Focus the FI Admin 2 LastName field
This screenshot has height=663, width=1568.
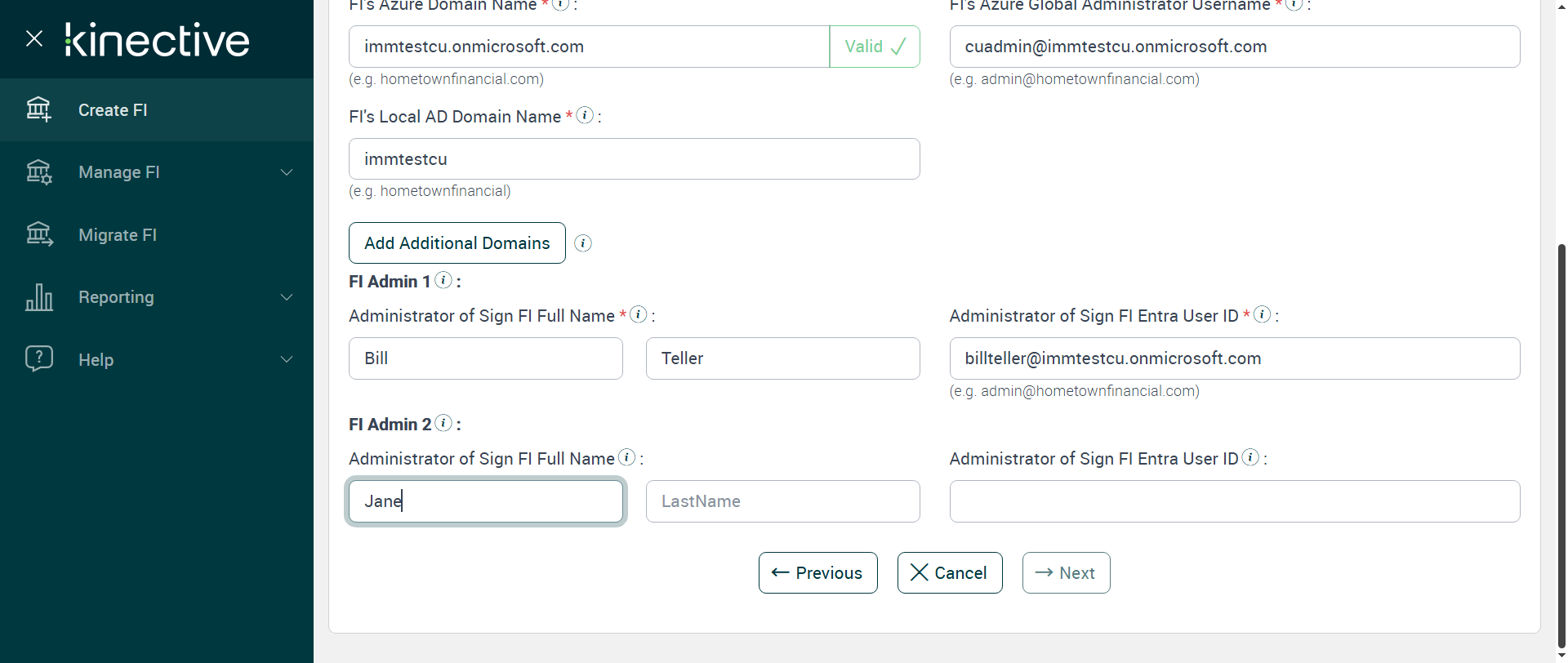click(x=782, y=501)
